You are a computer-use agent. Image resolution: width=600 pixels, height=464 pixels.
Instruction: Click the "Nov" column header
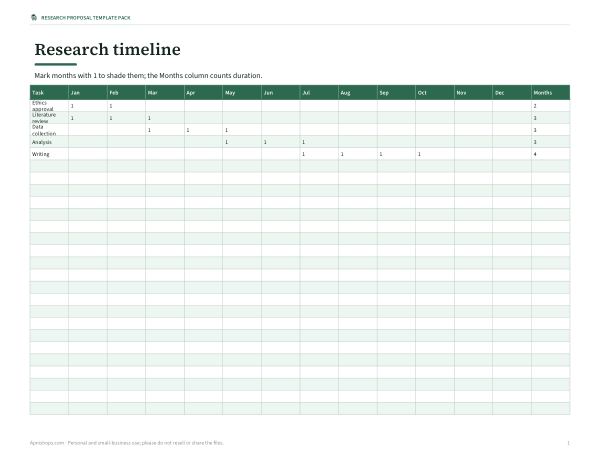(473, 93)
